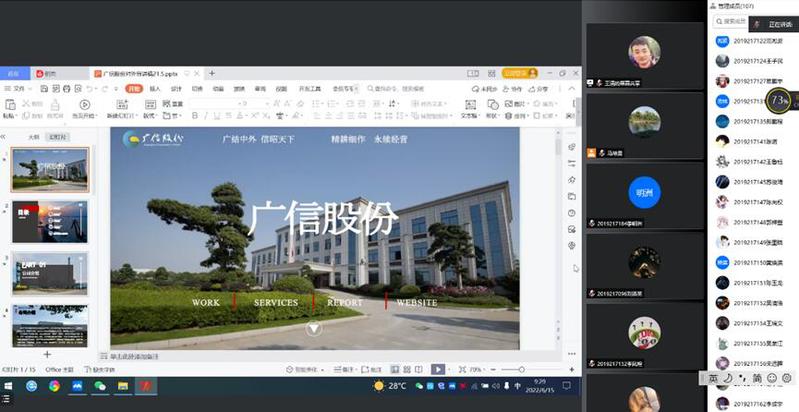Click the Paste clipboard icon
This screenshot has height=412, width=799.
coord(12,105)
